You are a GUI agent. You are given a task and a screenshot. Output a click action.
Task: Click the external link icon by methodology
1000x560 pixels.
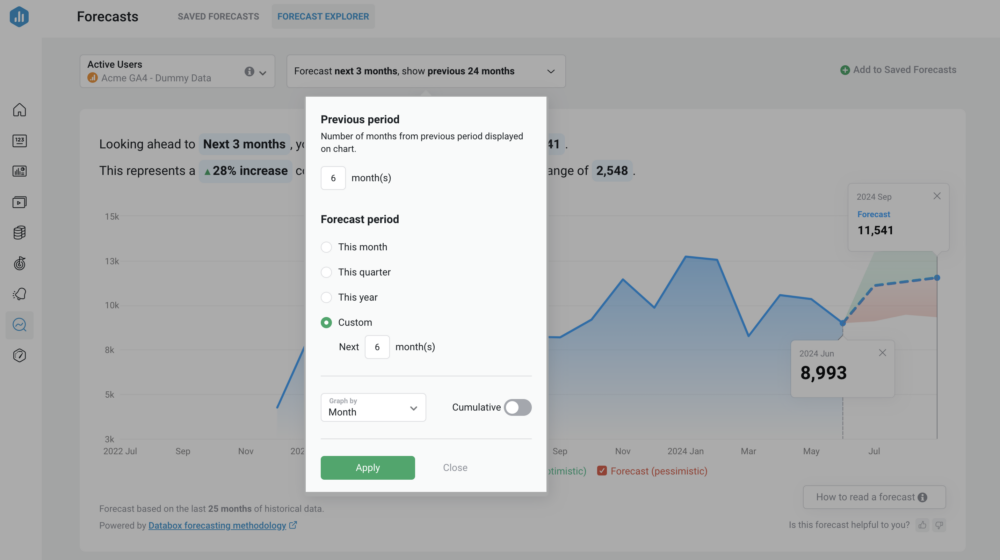(293, 526)
